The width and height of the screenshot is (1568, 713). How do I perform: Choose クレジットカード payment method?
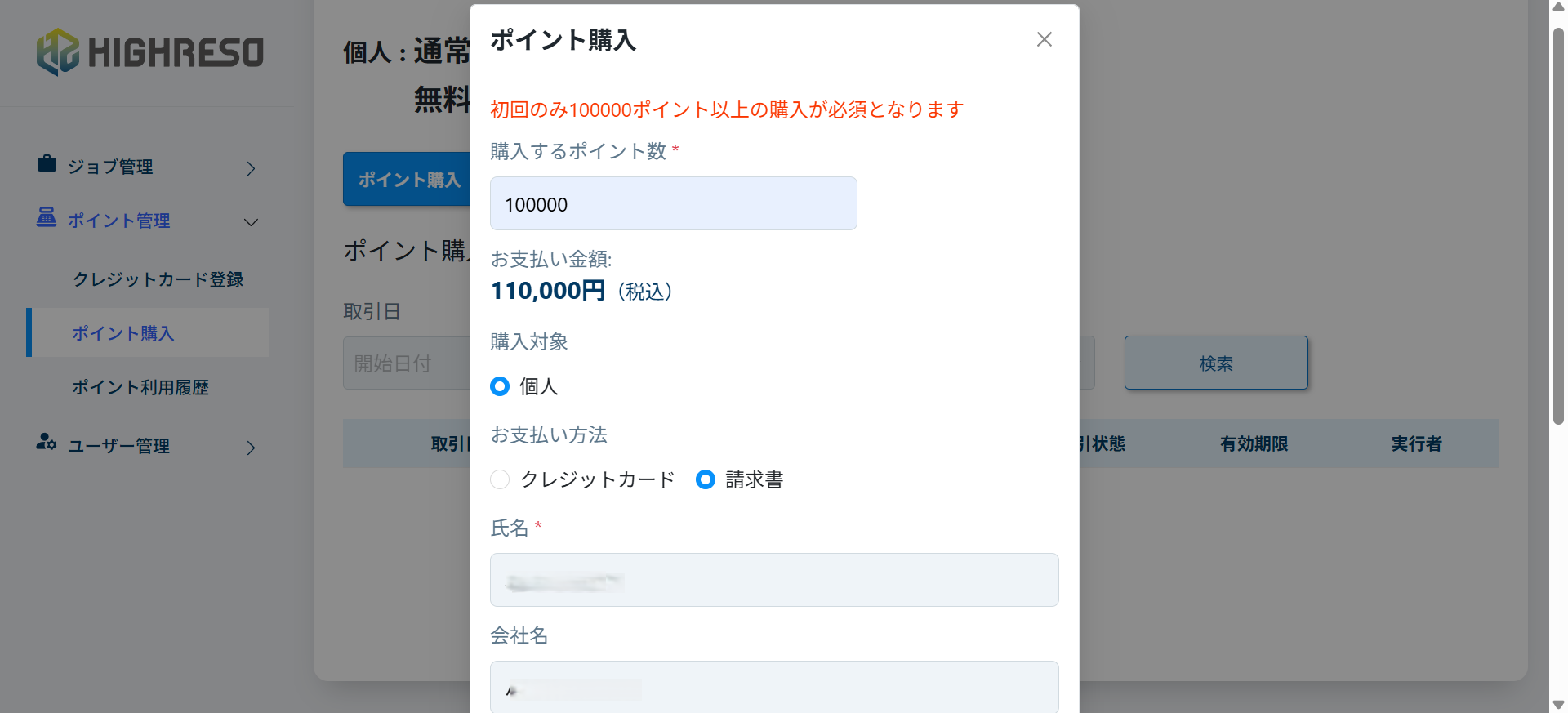pyautogui.click(x=500, y=479)
